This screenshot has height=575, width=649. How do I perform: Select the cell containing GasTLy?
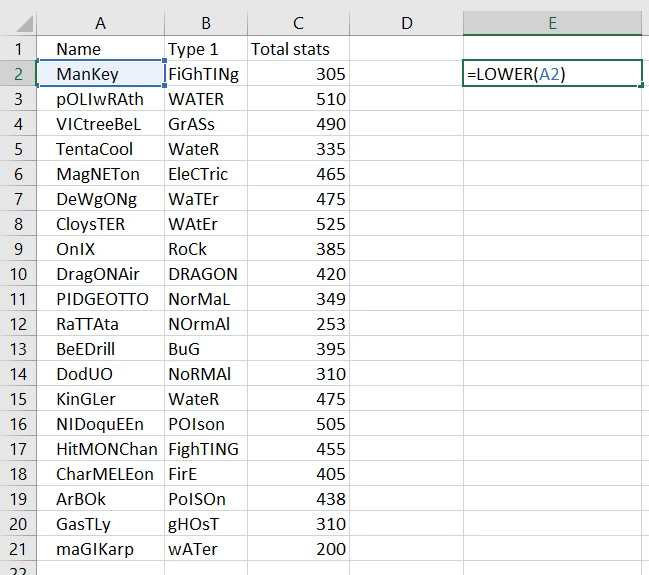pos(101,524)
